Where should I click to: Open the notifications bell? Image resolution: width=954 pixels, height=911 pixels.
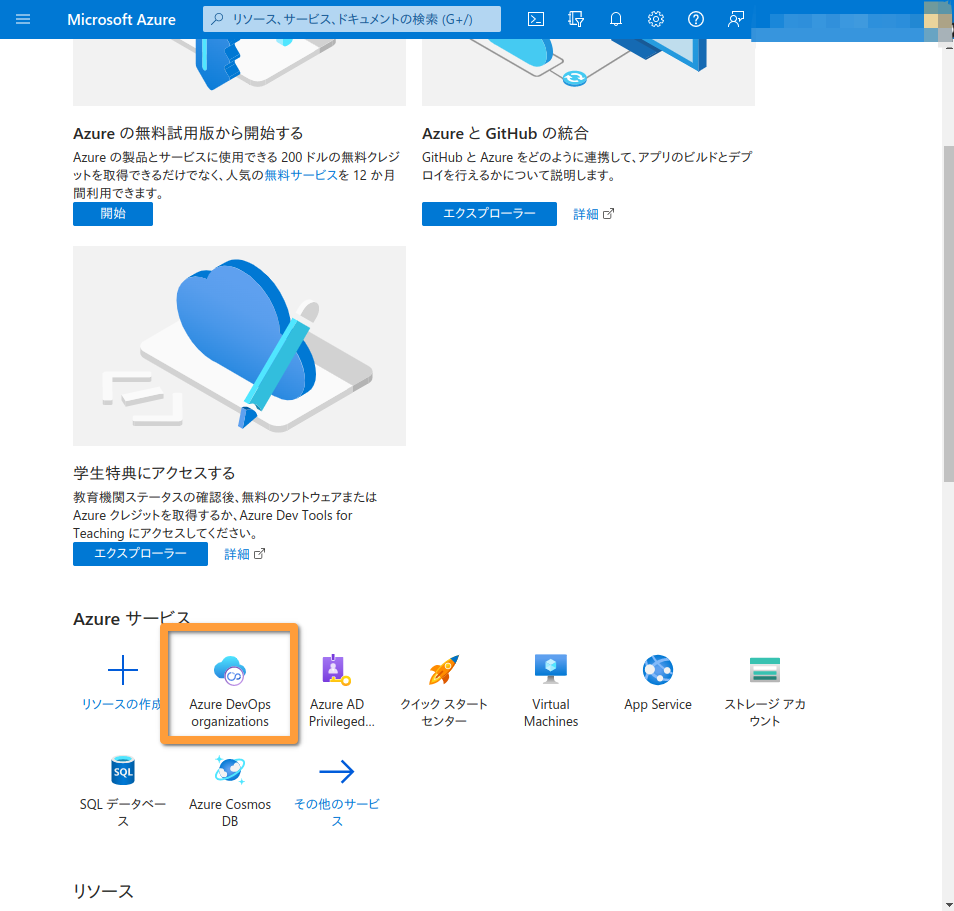615,18
